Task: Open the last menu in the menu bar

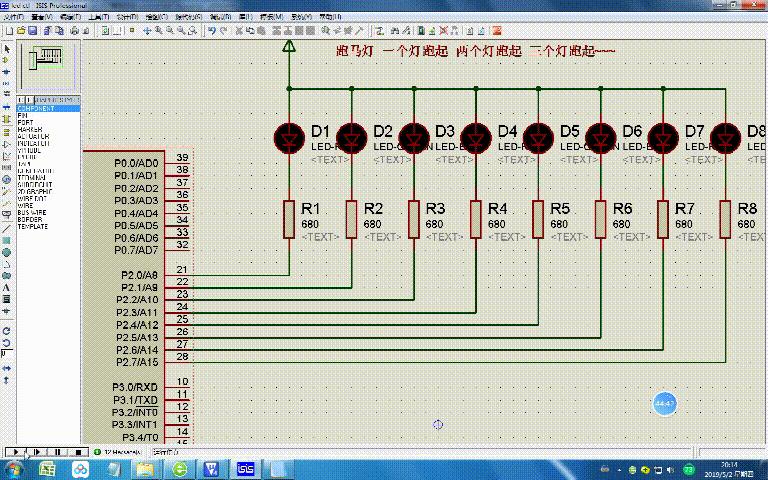Action: click(x=330, y=17)
